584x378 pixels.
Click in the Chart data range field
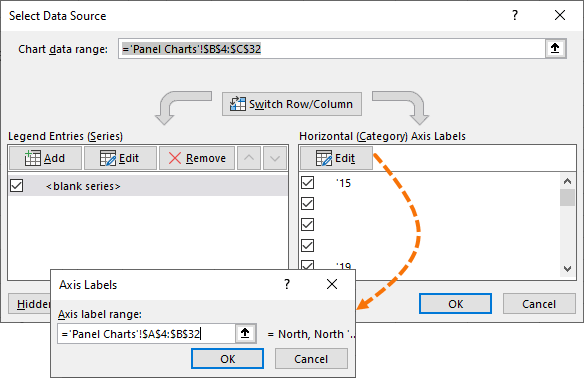(331, 48)
